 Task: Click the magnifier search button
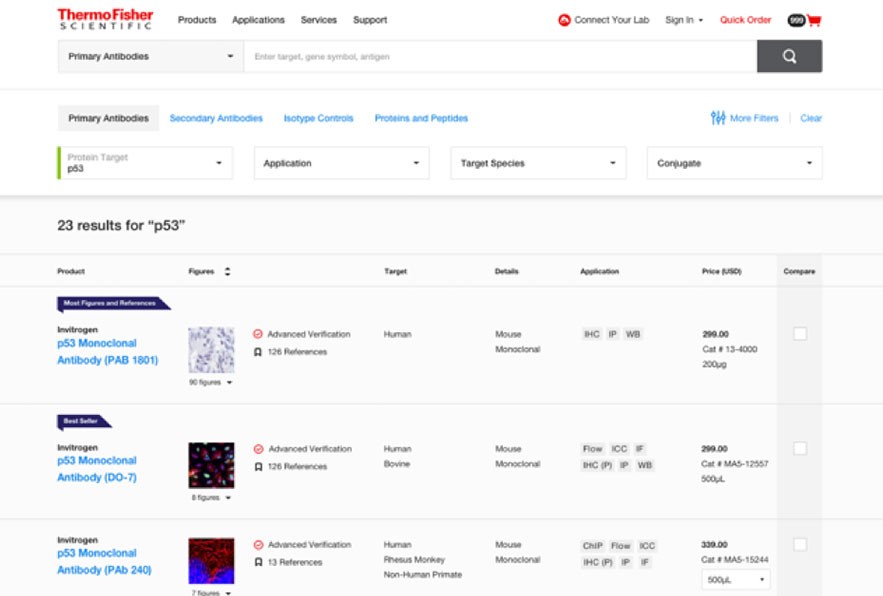click(x=789, y=56)
